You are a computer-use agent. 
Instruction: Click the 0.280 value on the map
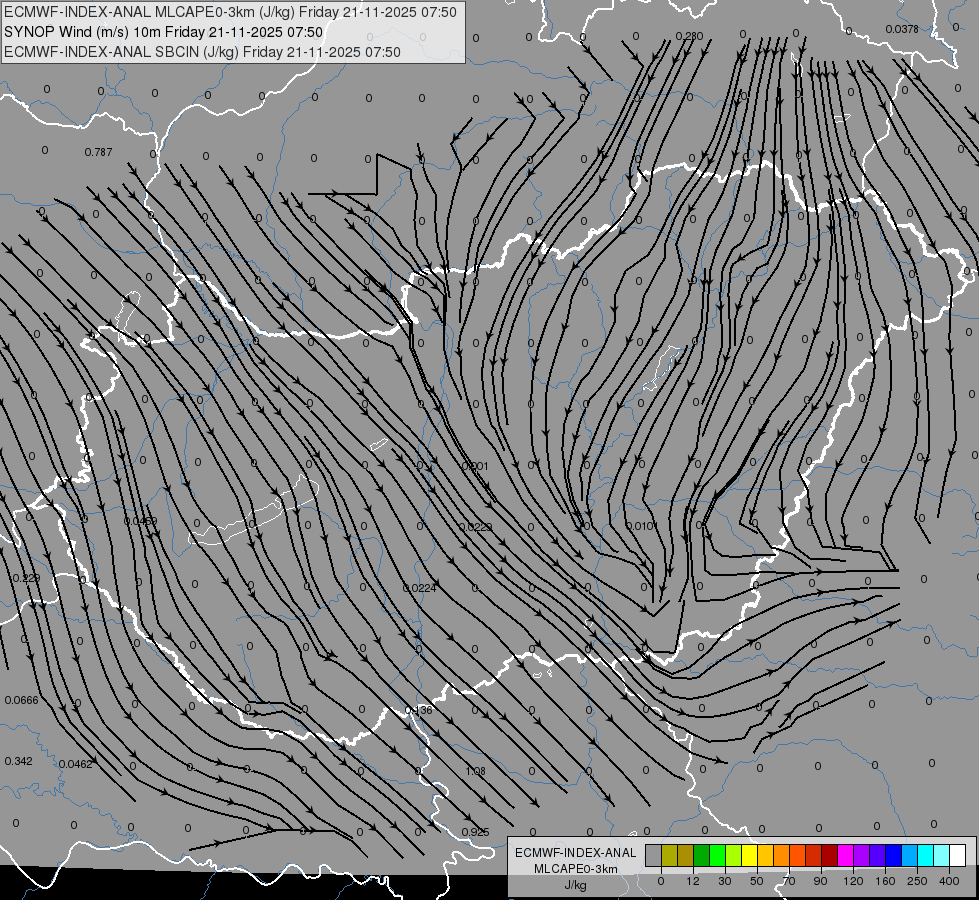tap(689, 36)
